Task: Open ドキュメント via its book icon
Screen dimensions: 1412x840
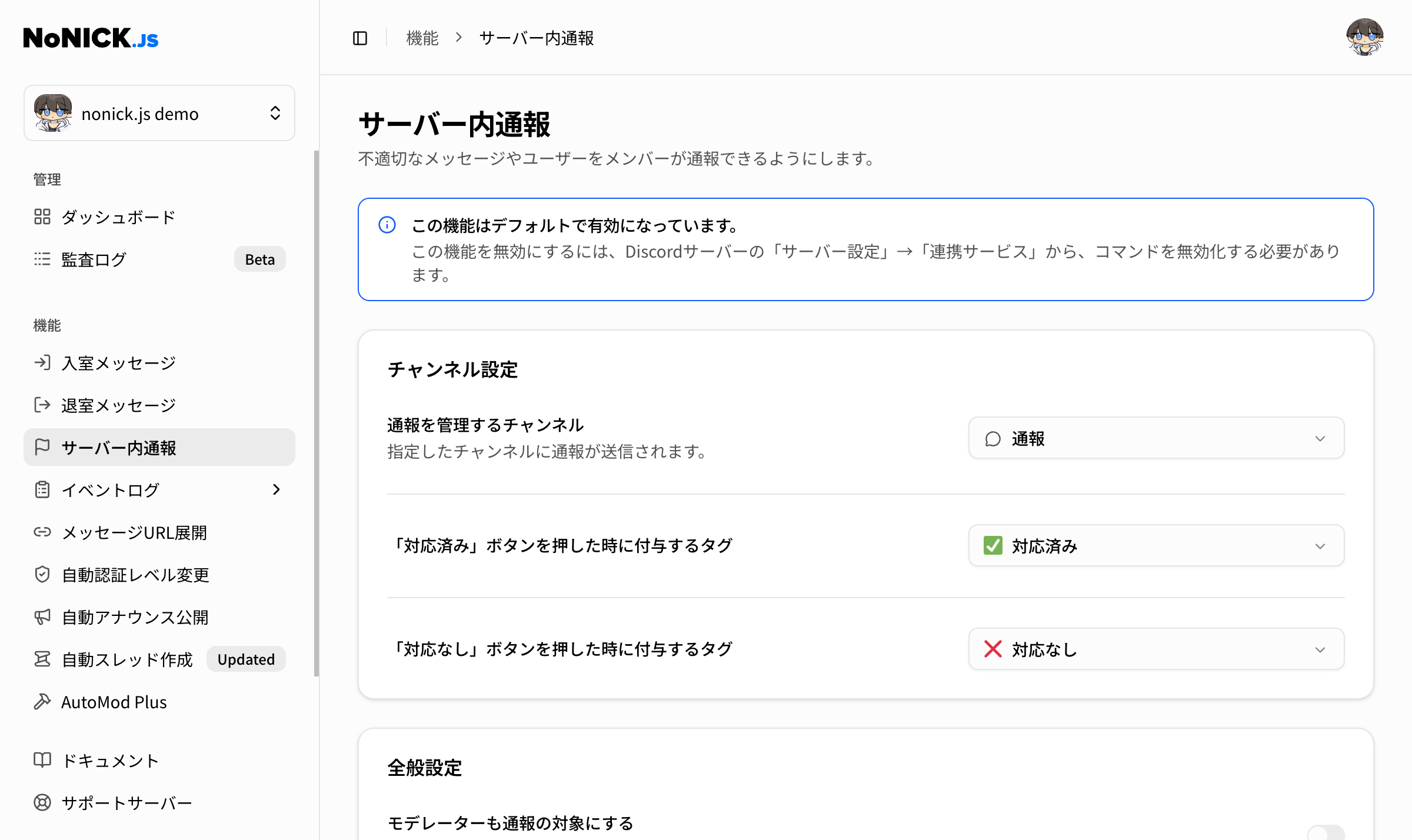Action: click(42, 760)
